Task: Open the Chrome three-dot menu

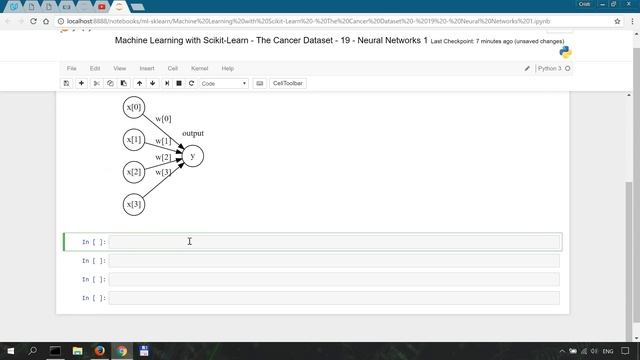Action: (x=632, y=21)
